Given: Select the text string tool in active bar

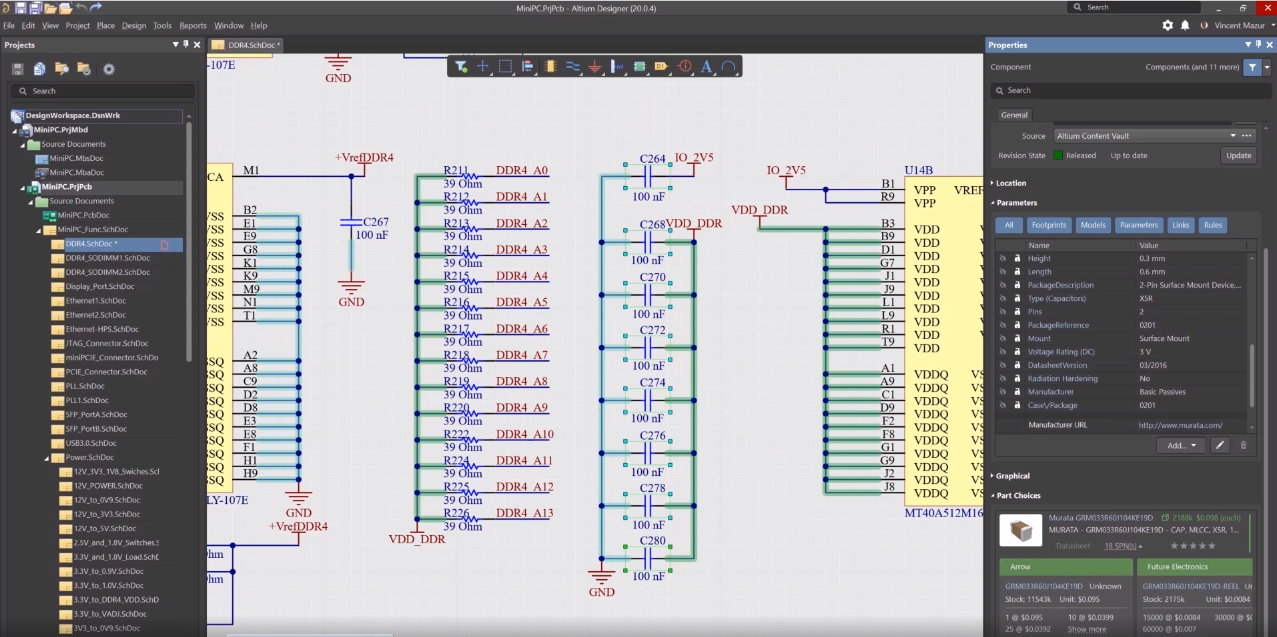Looking at the screenshot, I should coord(706,67).
